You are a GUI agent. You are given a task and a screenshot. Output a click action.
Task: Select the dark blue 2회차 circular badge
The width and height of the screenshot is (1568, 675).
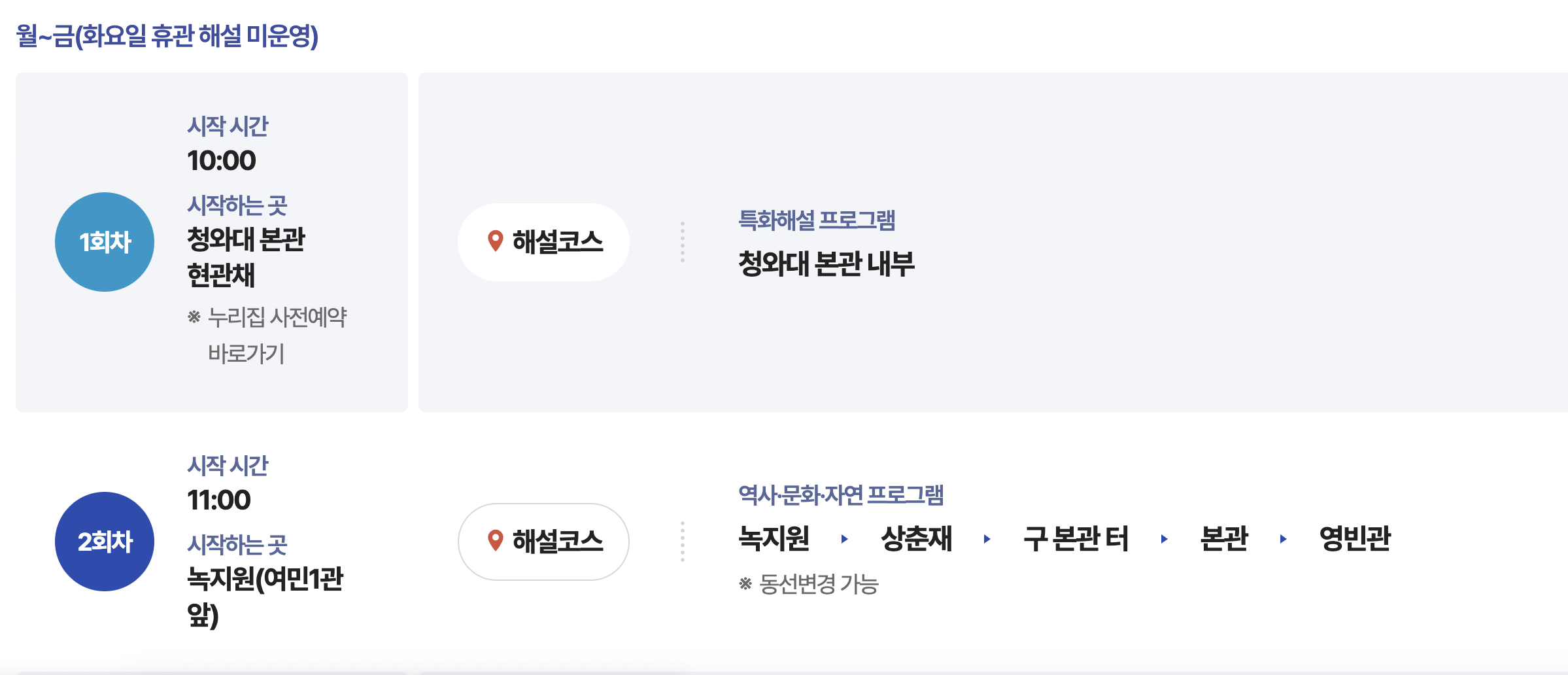(104, 542)
